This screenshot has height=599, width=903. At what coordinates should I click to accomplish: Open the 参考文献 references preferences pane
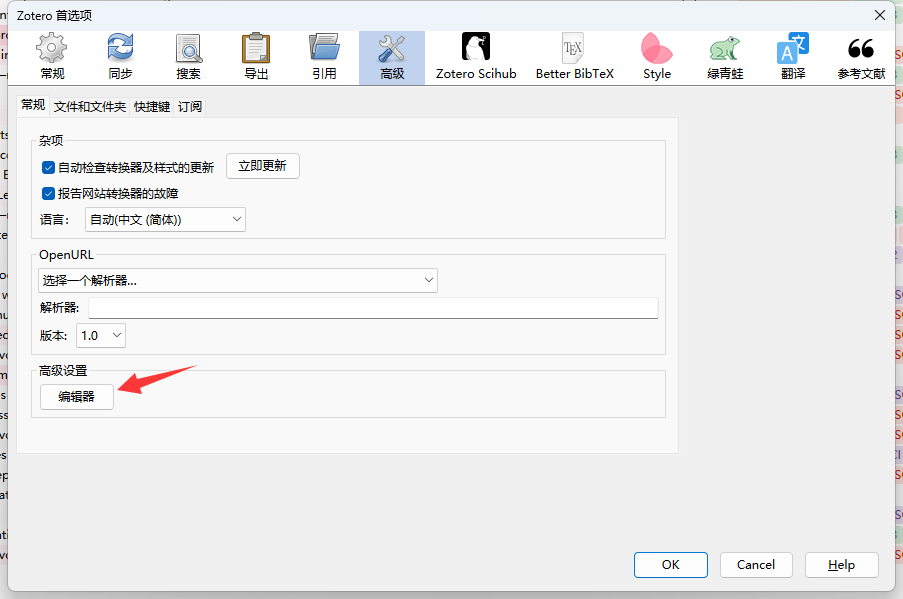click(861, 58)
